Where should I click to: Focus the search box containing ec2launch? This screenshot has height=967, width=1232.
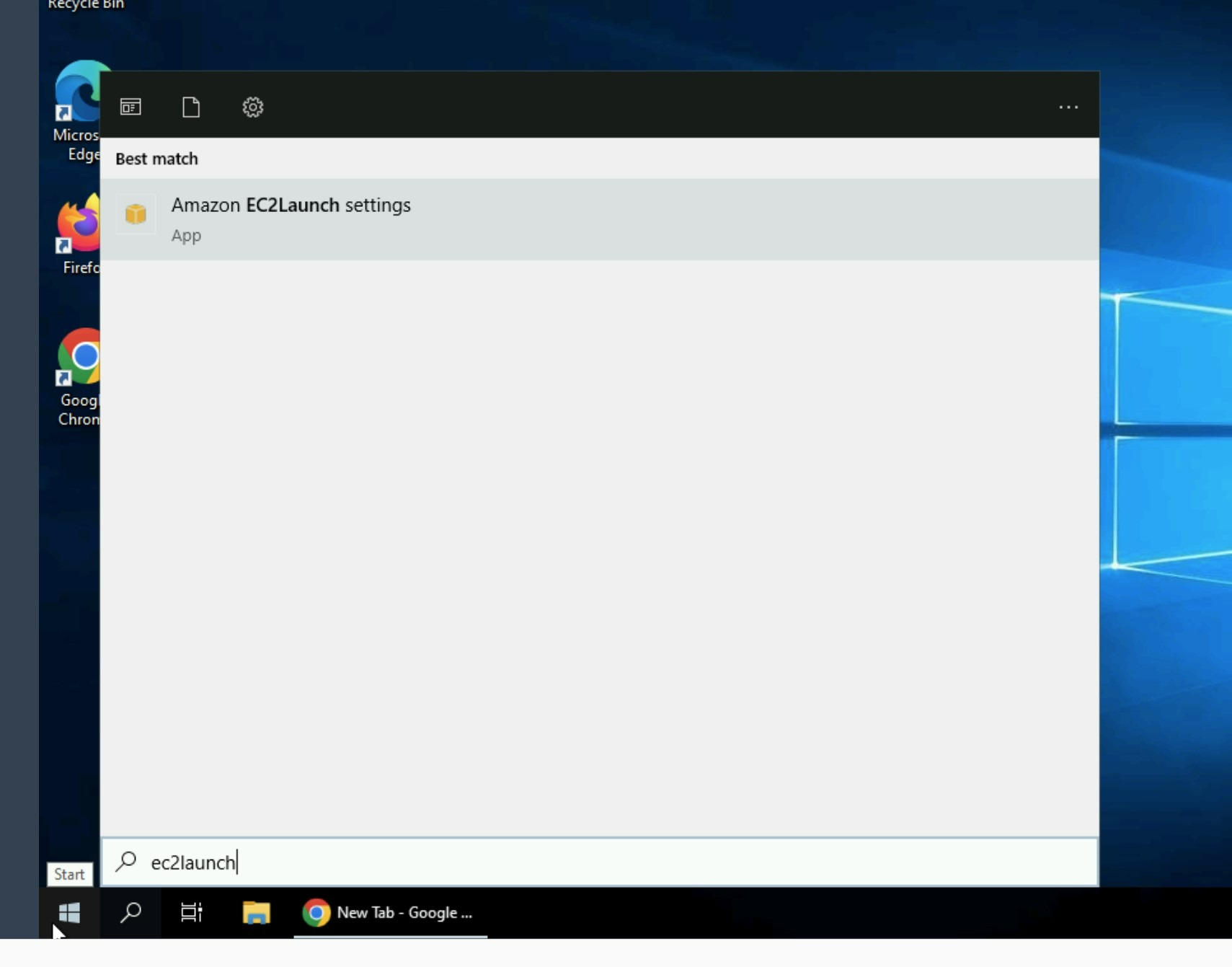(600, 862)
